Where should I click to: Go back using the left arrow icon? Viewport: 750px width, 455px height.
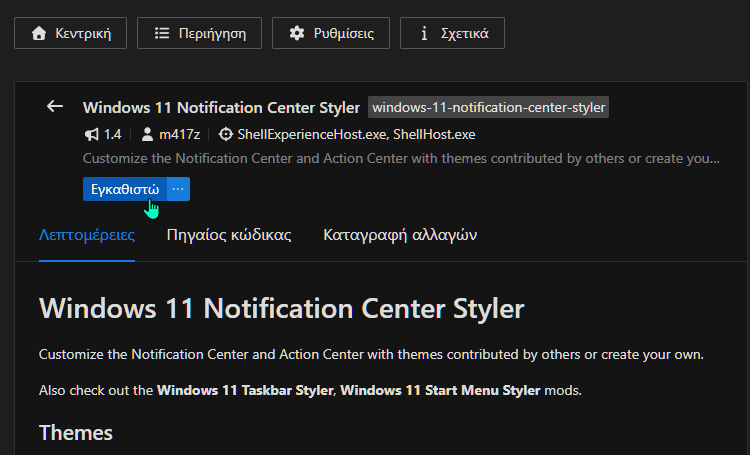tap(55, 106)
